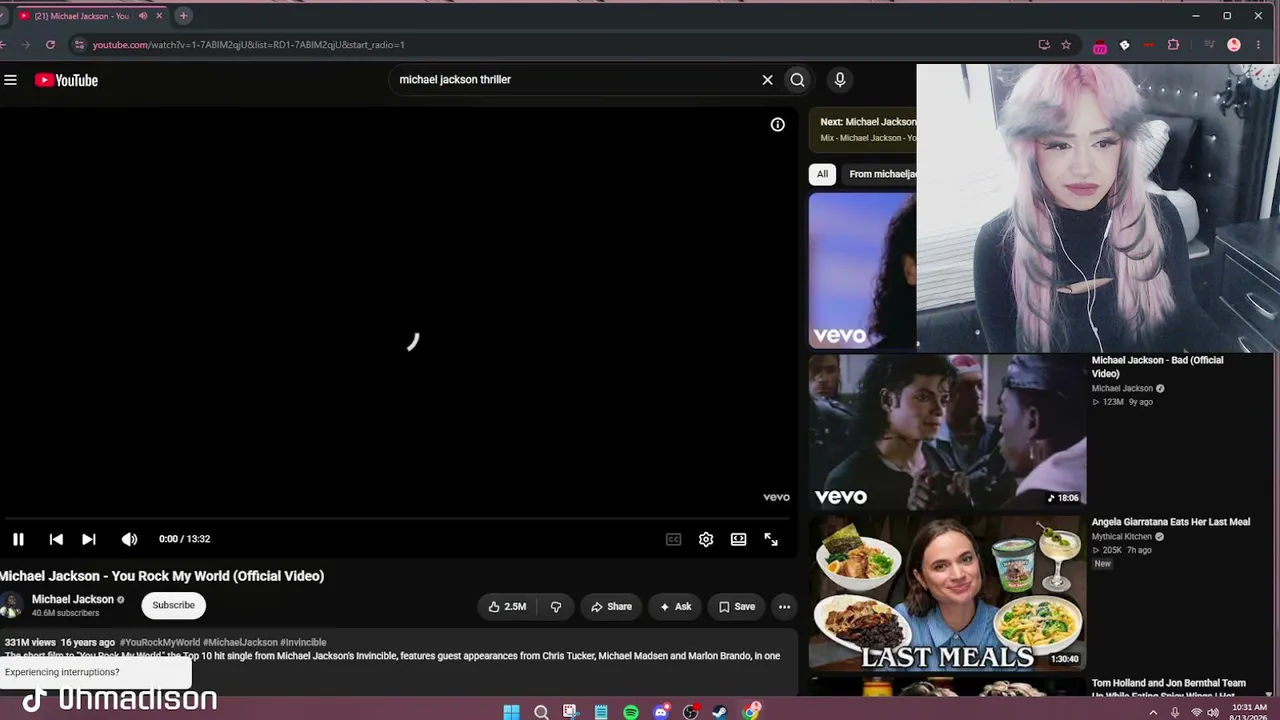Share the You Rock My World video
This screenshot has width=1280, height=720.
click(611, 606)
